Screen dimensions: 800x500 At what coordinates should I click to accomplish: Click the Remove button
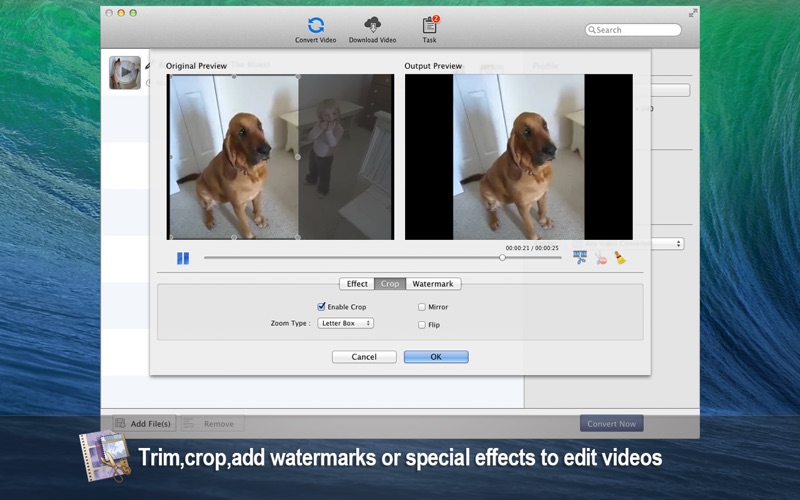[212, 423]
